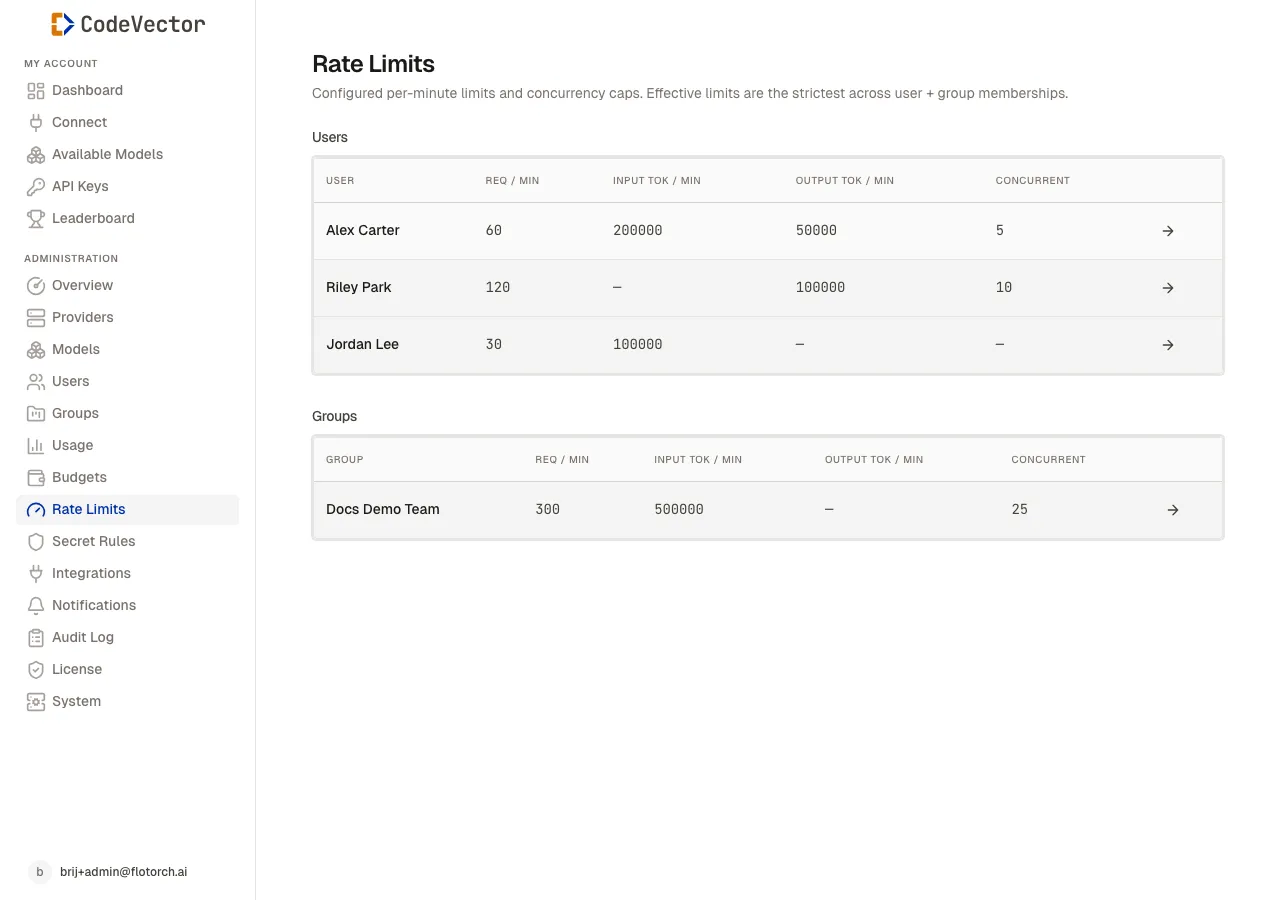Click the Budgets wallet icon
The image size is (1280, 900).
click(36, 478)
